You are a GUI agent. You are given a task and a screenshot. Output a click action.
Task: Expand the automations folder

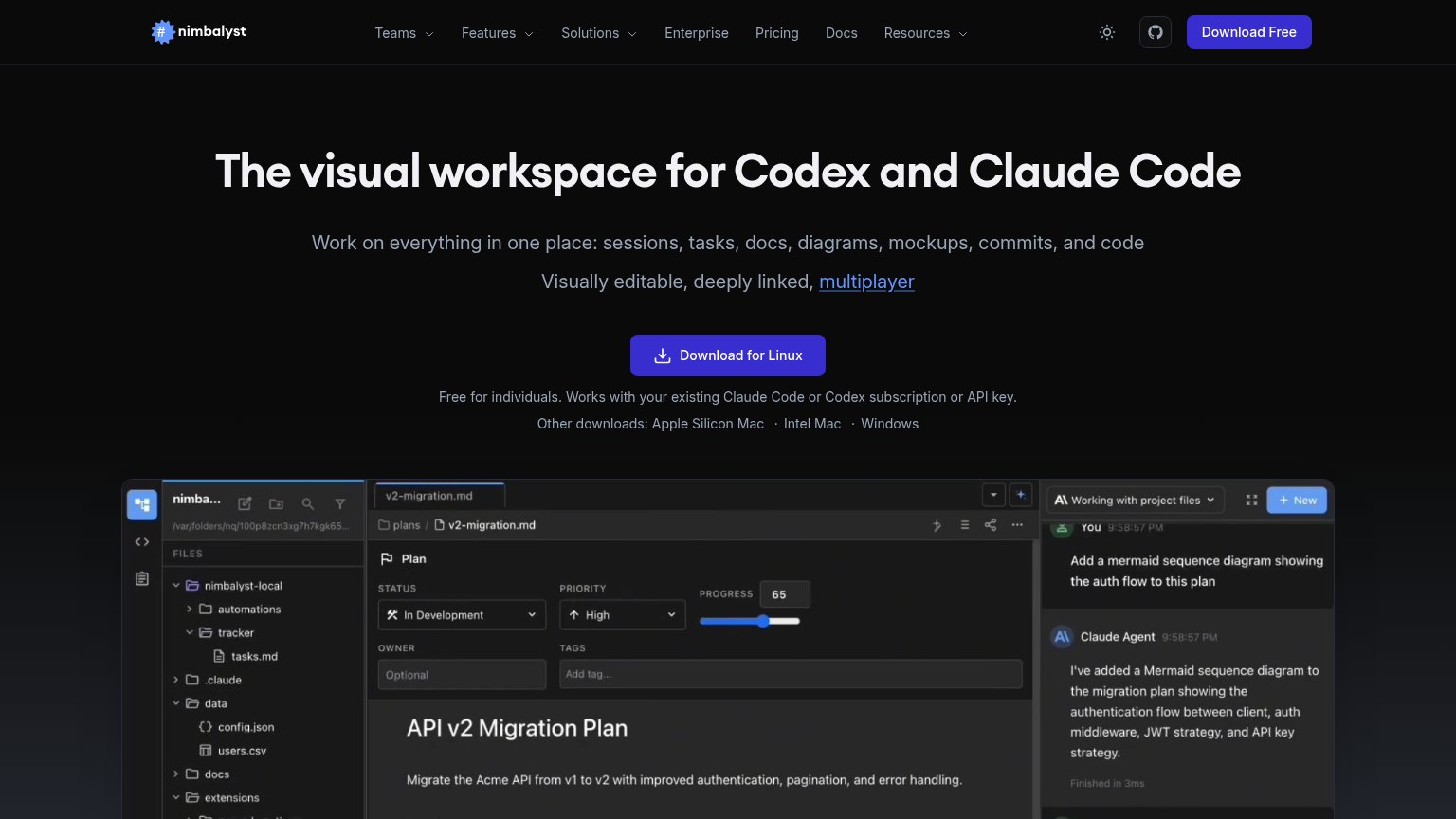[x=190, y=610]
